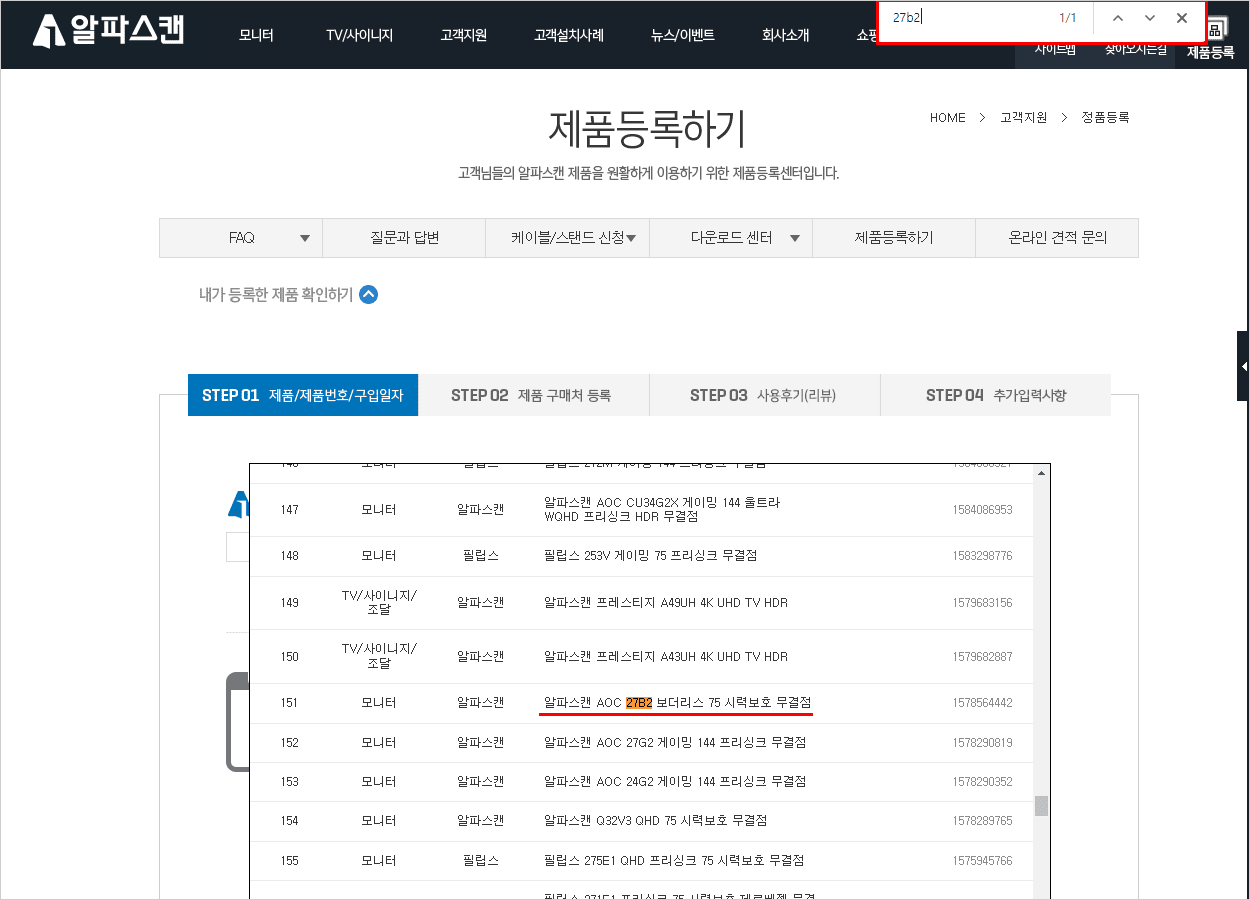
Task: Click TV/사이니지/조달 category in row 150
Action: coord(379,656)
